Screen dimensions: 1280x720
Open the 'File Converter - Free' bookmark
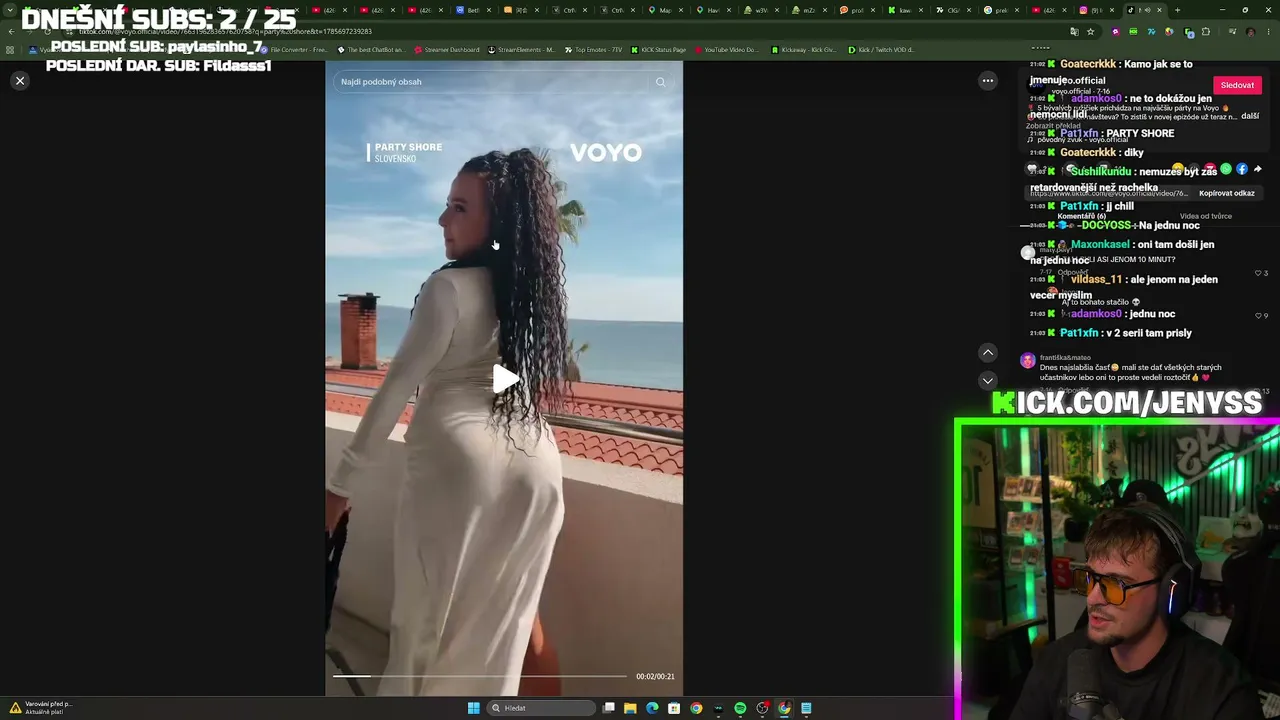[292, 50]
